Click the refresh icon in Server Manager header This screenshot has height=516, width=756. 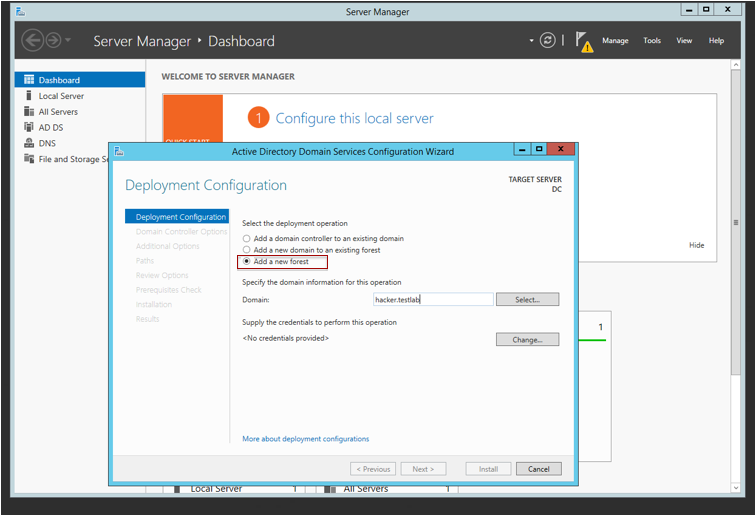pyautogui.click(x=548, y=40)
